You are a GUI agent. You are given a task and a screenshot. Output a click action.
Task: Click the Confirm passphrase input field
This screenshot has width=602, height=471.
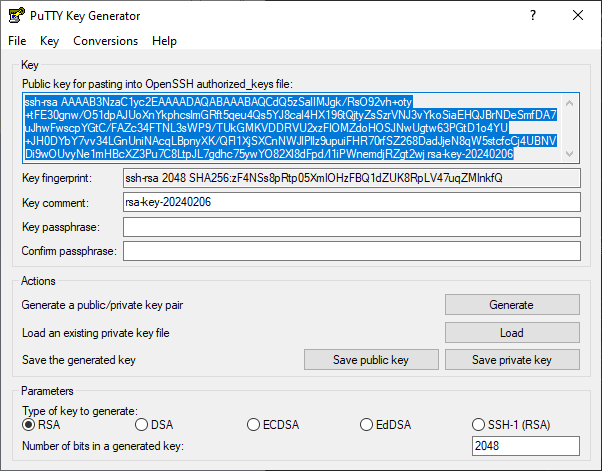point(352,251)
